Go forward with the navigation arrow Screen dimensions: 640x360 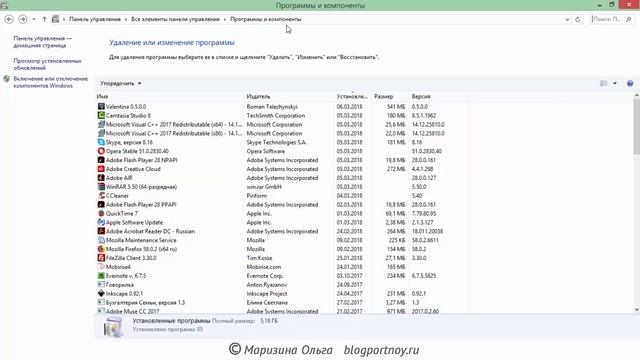tap(23, 19)
